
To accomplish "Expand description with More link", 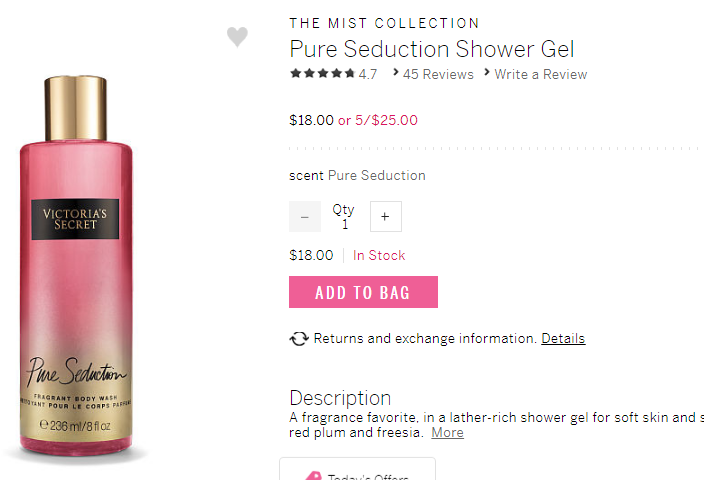I will click(x=447, y=432).
